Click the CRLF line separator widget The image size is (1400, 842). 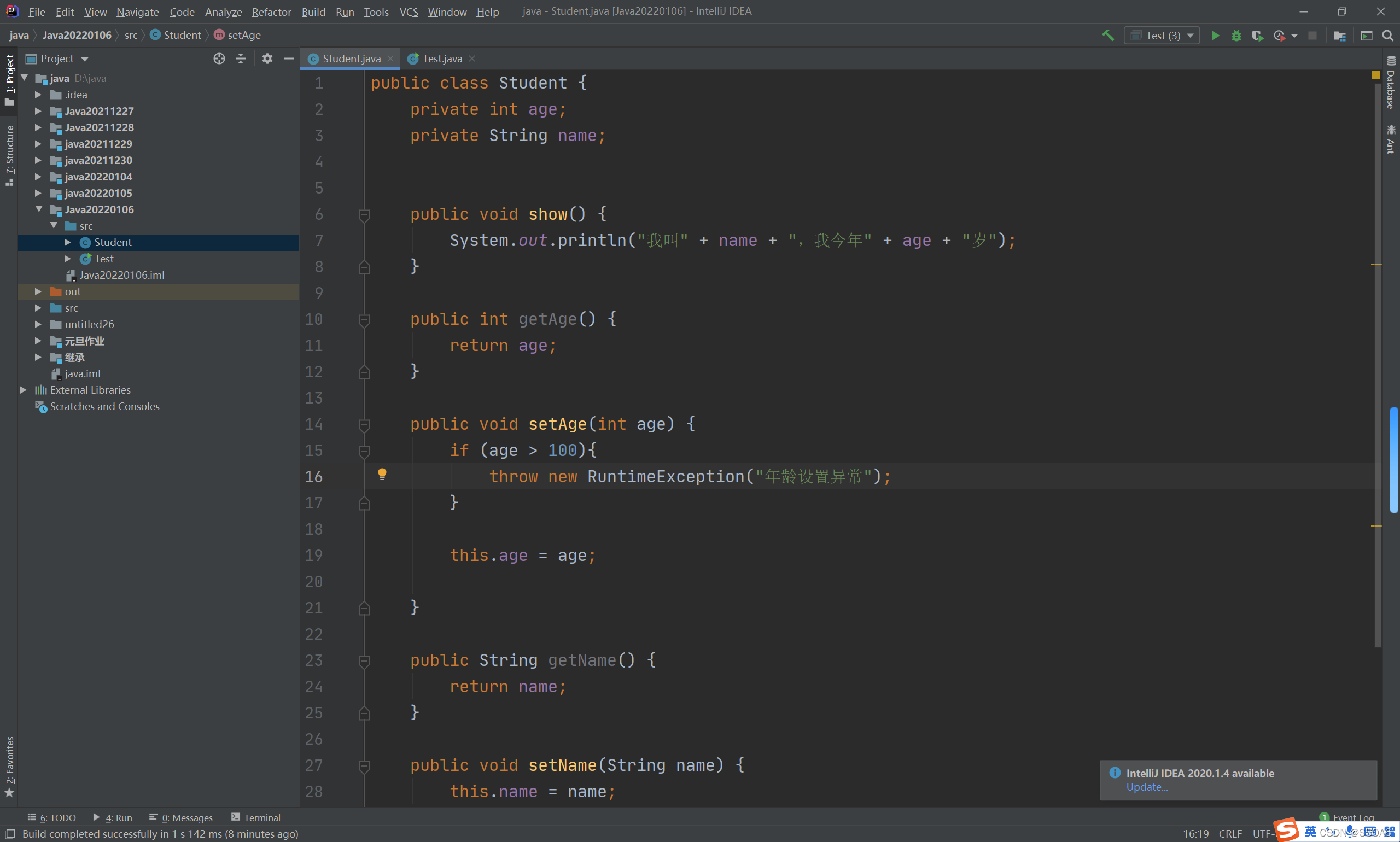click(1230, 833)
